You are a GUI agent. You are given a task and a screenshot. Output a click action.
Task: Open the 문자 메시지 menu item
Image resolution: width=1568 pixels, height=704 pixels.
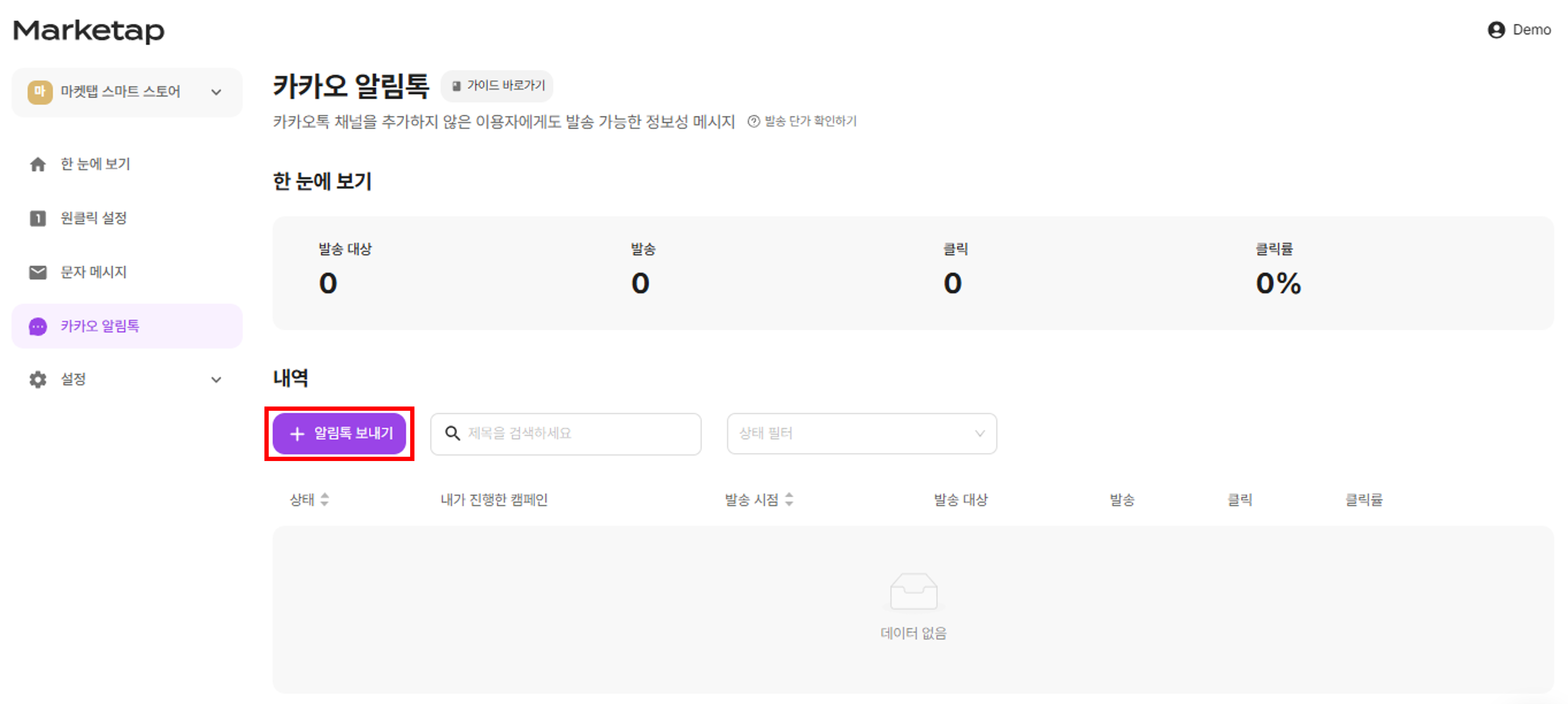pyautogui.click(x=93, y=272)
